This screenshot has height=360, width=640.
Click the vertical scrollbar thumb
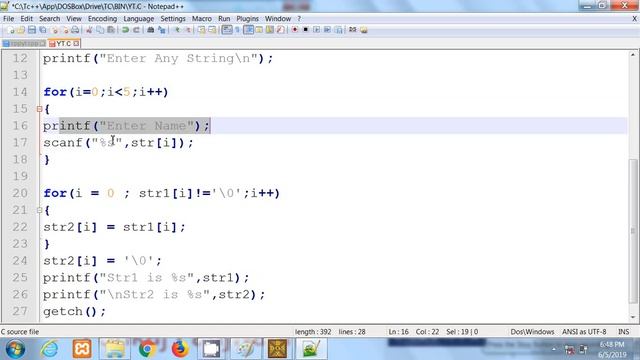[x=633, y=231]
